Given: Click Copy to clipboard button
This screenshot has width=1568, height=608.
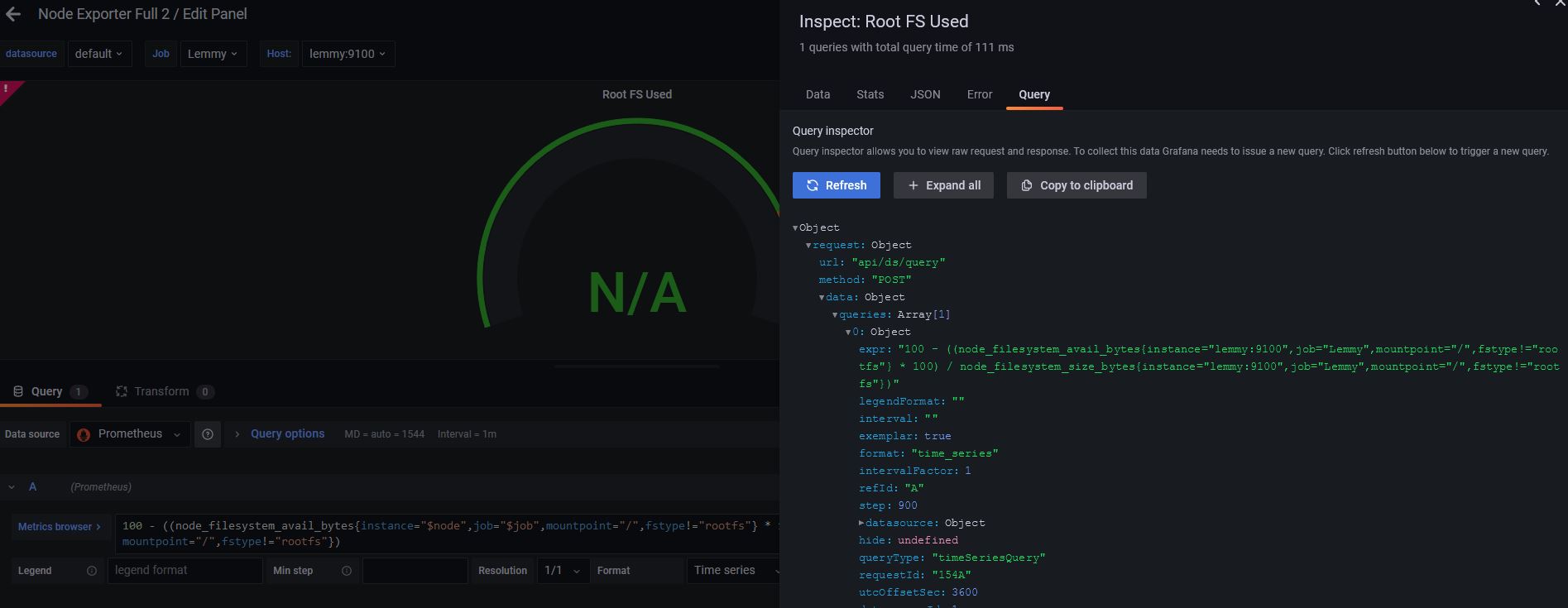Looking at the screenshot, I should (x=1077, y=185).
